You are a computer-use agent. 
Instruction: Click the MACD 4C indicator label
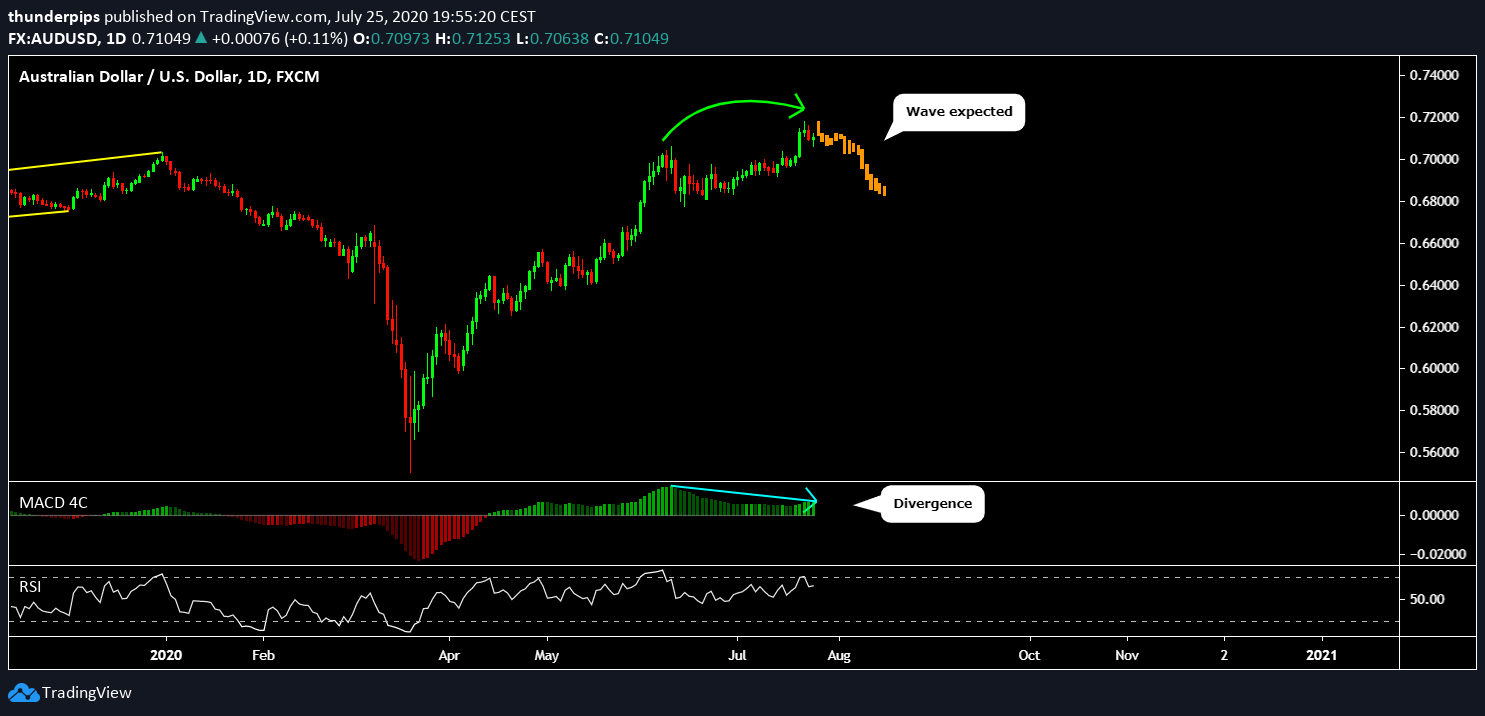tap(54, 502)
